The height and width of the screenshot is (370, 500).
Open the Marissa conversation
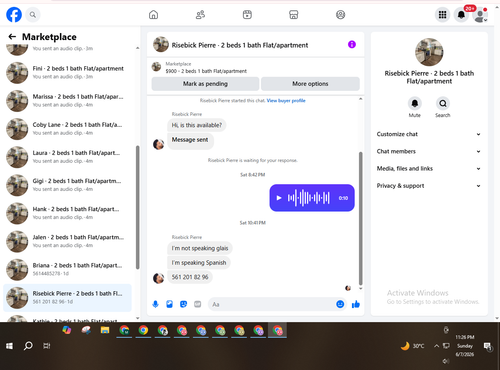click(x=68, y=101)
